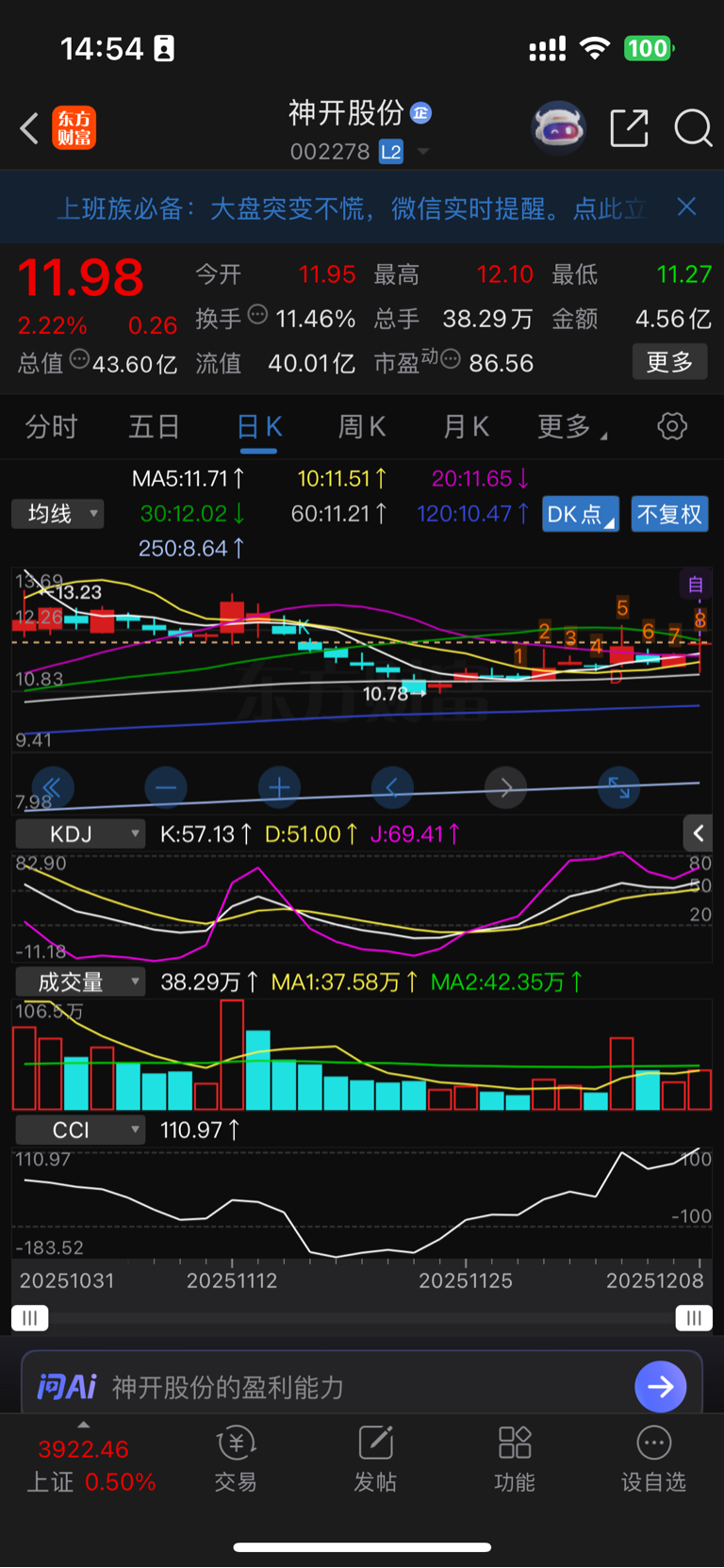The width and height of the screenshot is (724, 1568).
Task: Tap the MA5:11.71 value
Action: point(188,479)
